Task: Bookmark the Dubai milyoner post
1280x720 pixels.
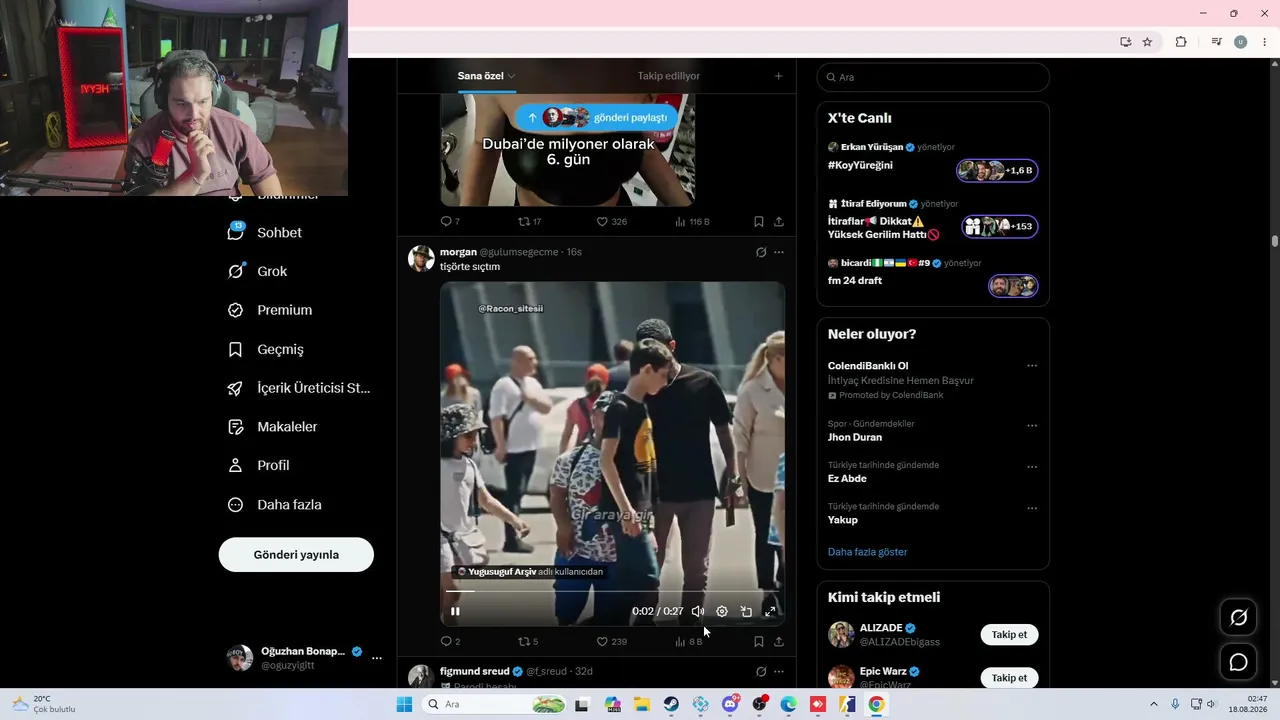Action: pos(759,221)
